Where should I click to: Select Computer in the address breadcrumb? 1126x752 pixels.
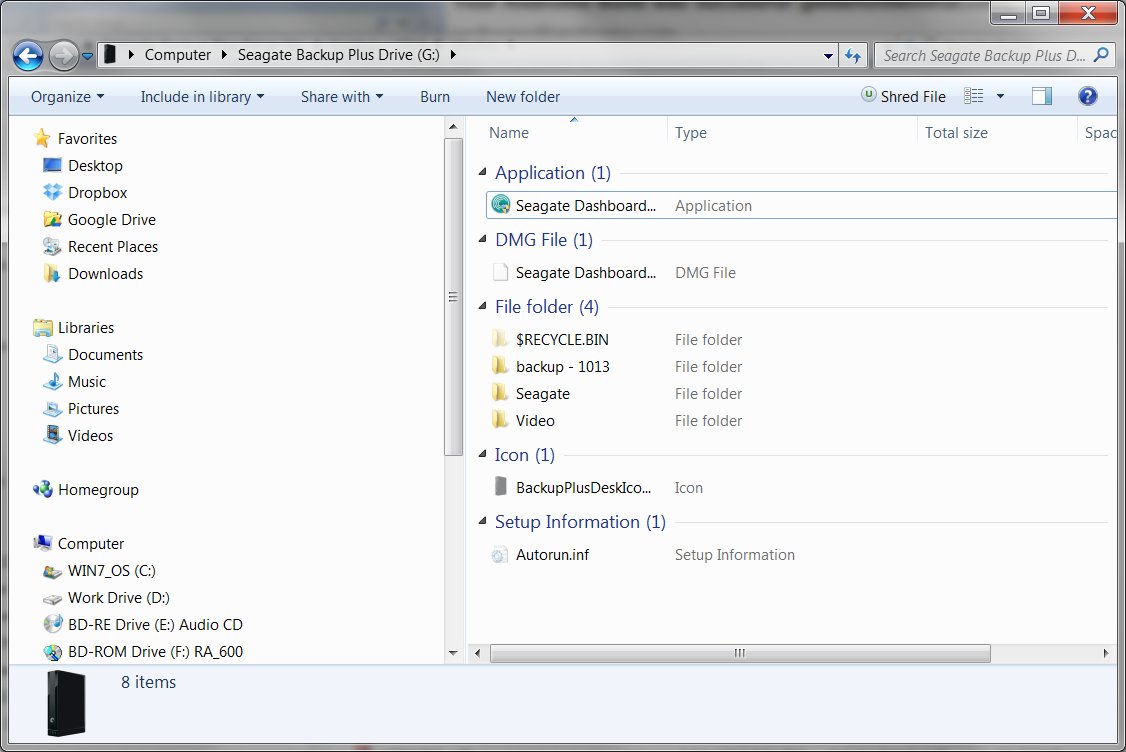[x=177, y=55]
